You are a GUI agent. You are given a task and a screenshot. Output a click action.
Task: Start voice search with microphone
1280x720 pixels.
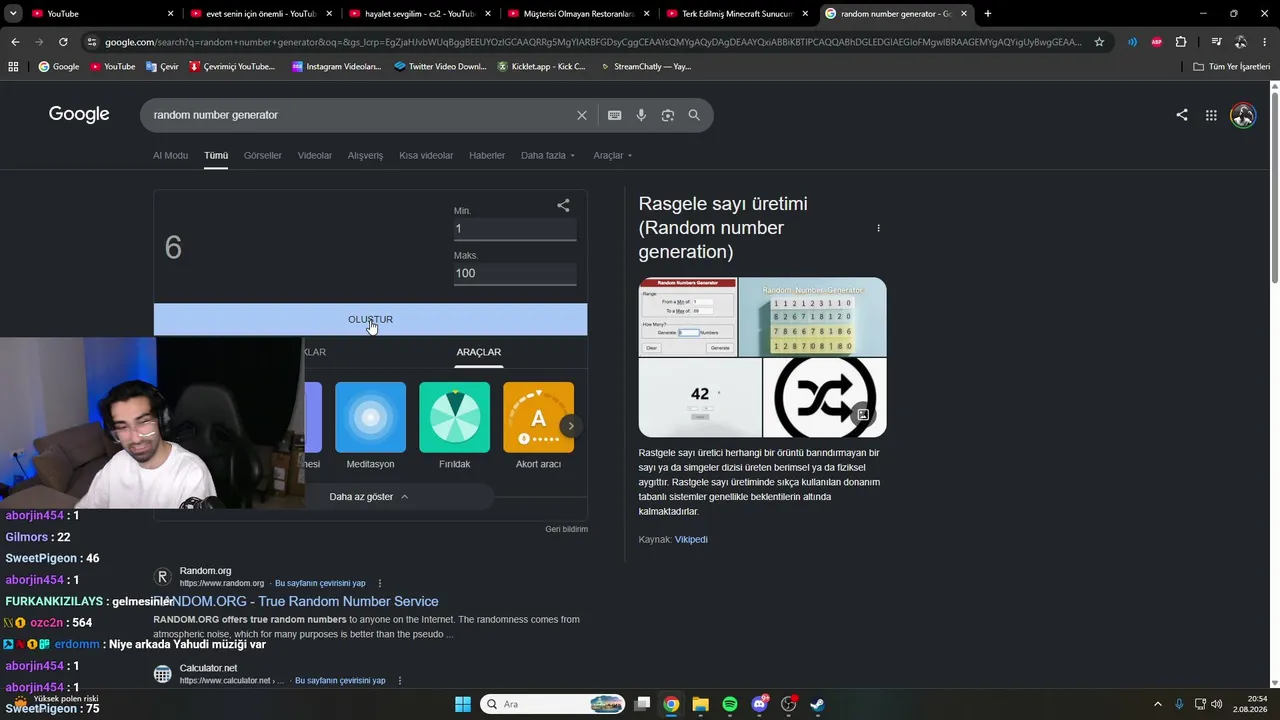pyautogui.click(x=641, y=115)
